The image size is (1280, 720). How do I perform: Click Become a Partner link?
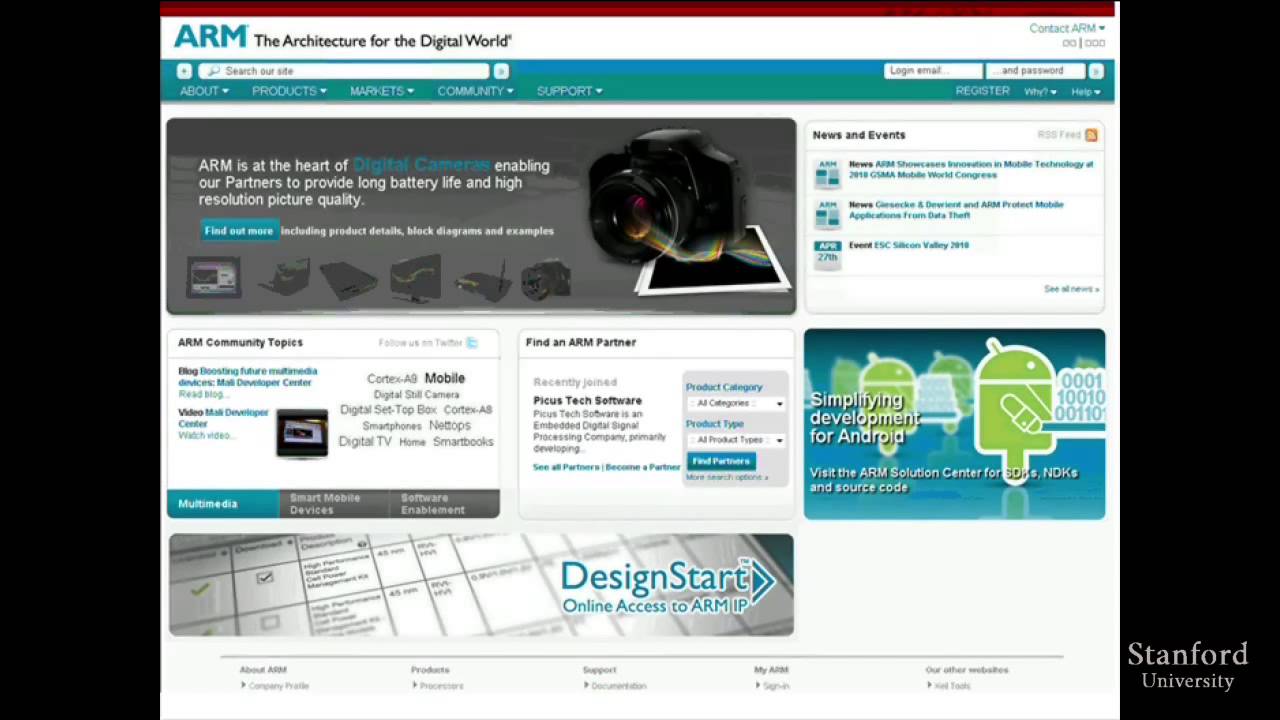(642, 467)
